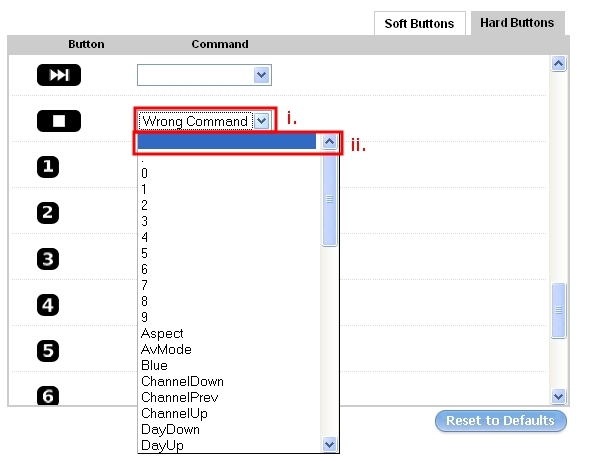592x462 pixels.
Task: Select the number 1 button icon
Action: tap(48, 166)
